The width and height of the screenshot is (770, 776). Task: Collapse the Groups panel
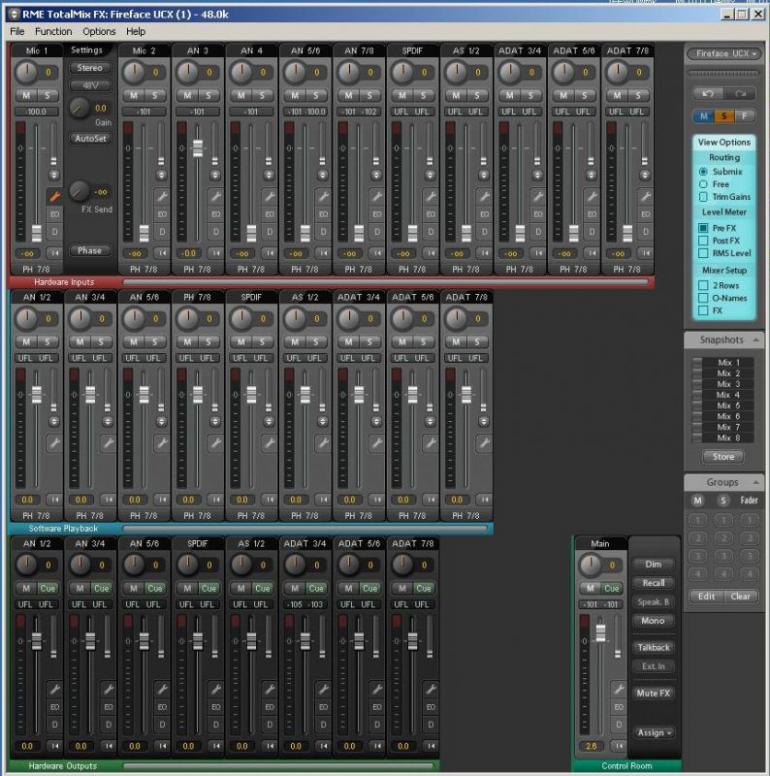756,482
